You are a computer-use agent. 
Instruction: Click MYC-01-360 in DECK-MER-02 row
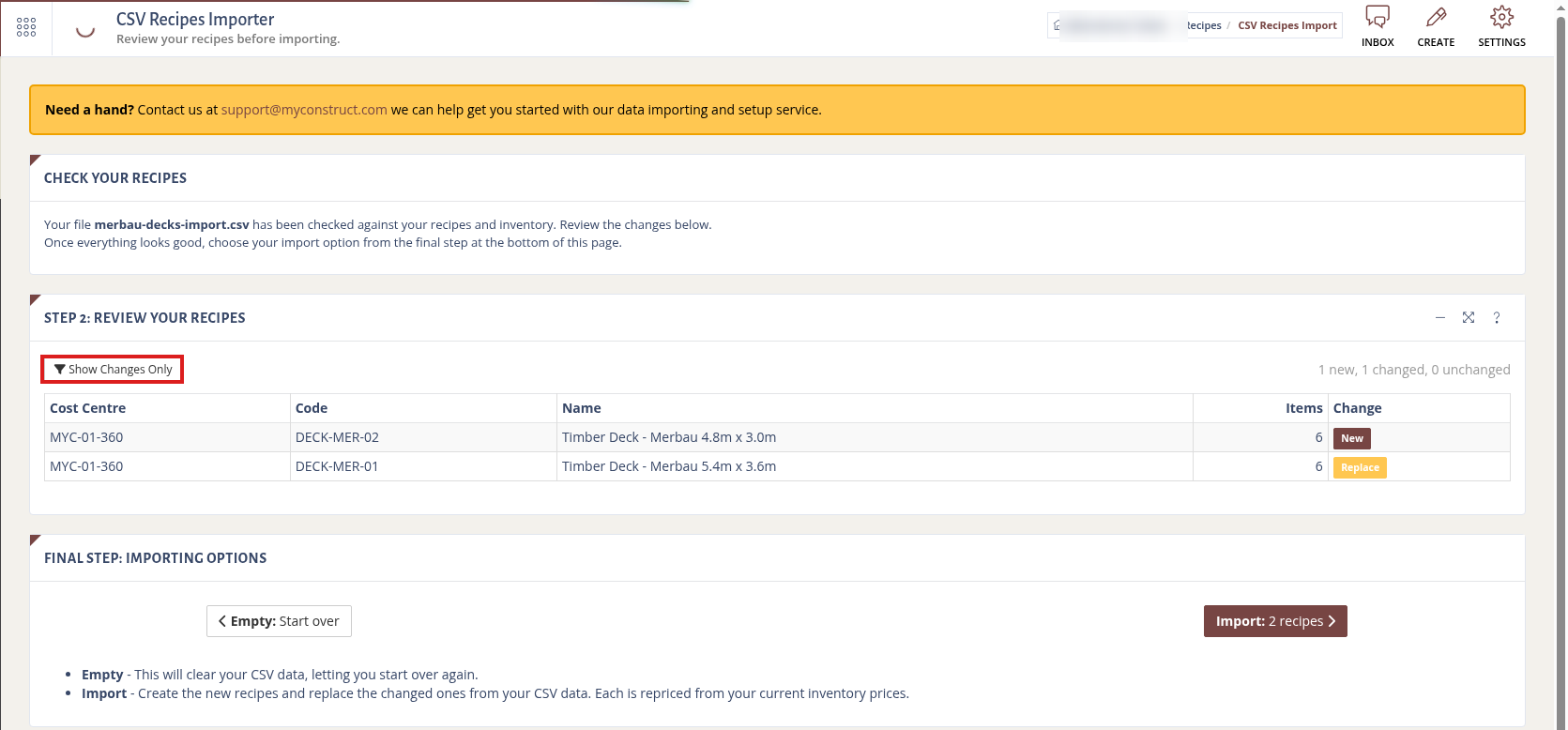click(x=86, y=437)
